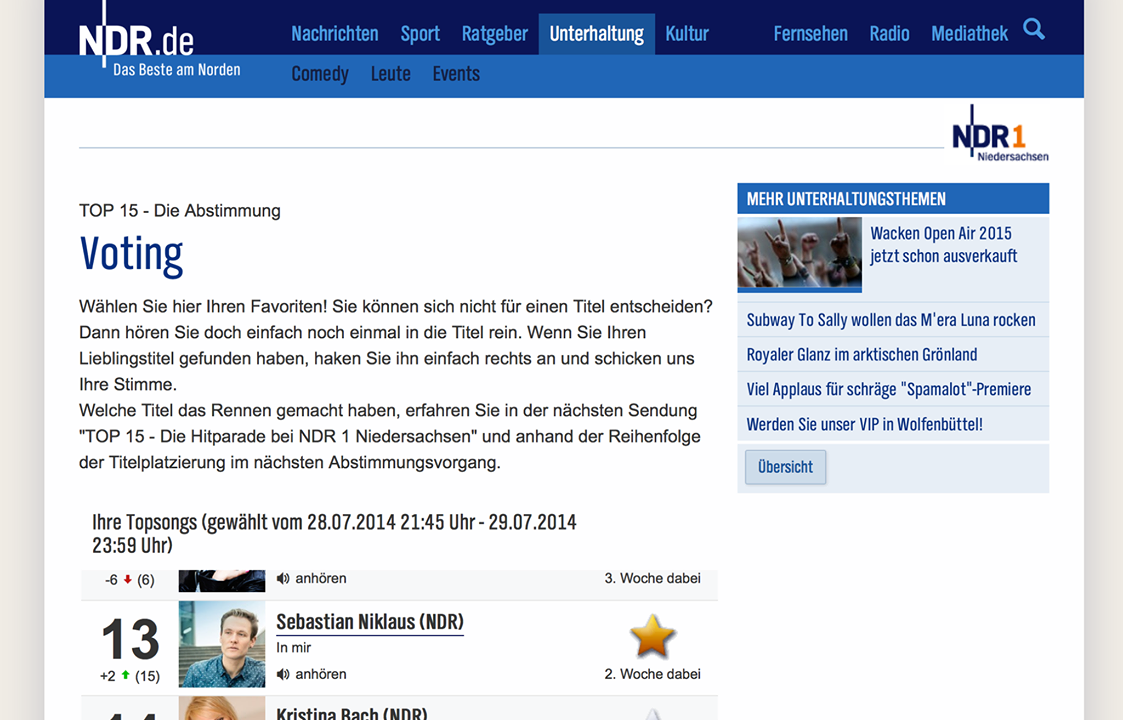Open the Events subnavigation item
The width and height of the screenshot is (1123, 720).
point(456,74)
